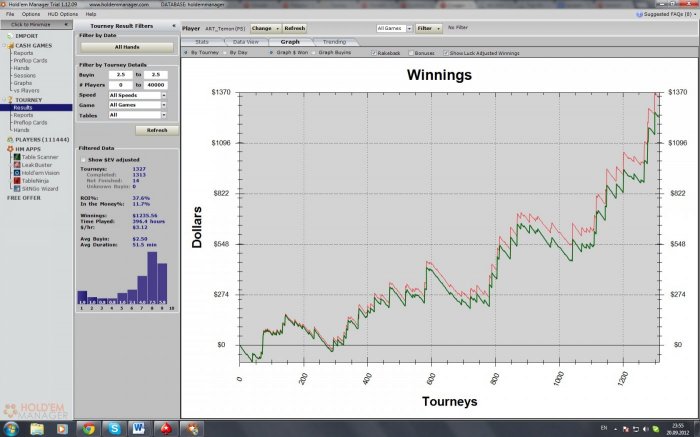Select Tourney Results tree item

[x=36, y=108]
